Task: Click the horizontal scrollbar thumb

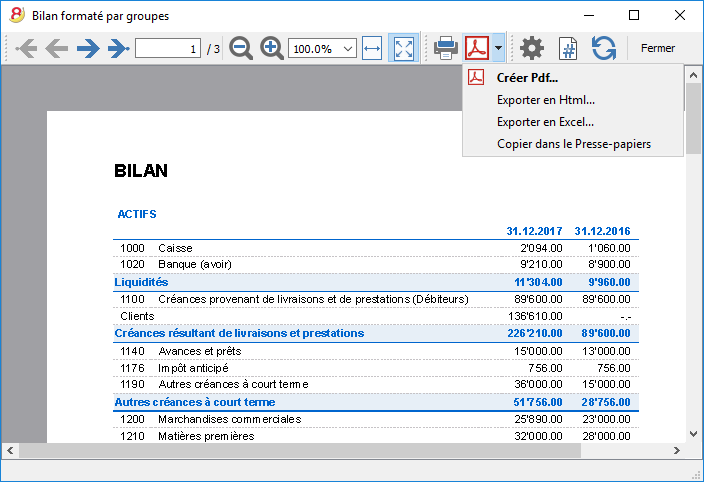Action: (x=300, y=450)
